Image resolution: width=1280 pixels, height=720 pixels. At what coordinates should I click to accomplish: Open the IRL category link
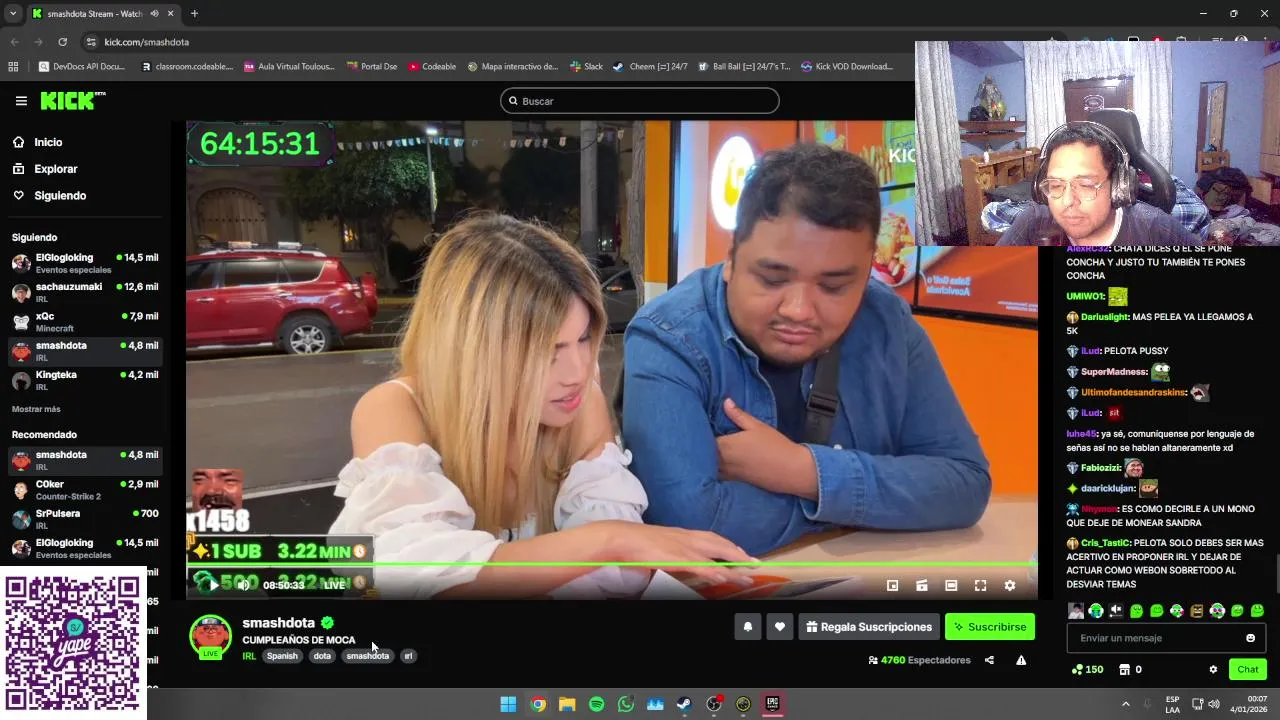[x=249, y=656]
